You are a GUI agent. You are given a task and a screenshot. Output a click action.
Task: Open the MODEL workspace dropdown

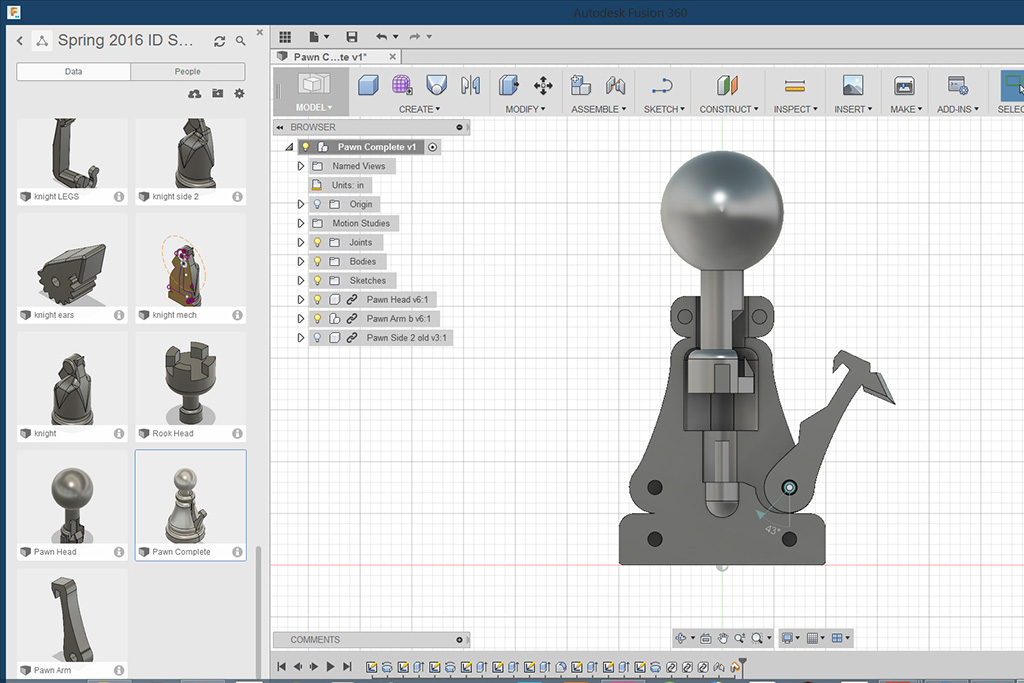pos(313,107)
